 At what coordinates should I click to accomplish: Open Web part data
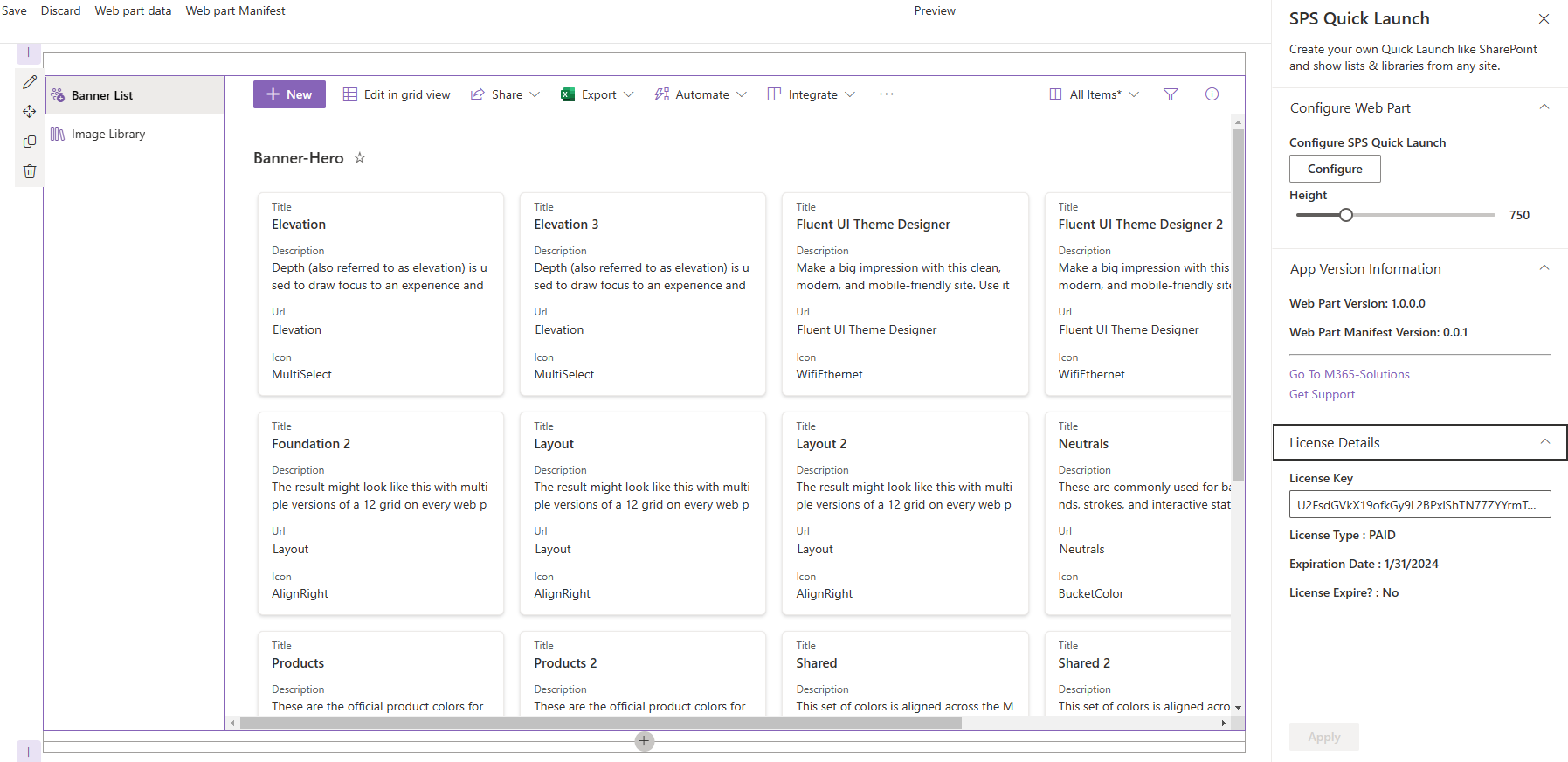[x=133, y=10]
